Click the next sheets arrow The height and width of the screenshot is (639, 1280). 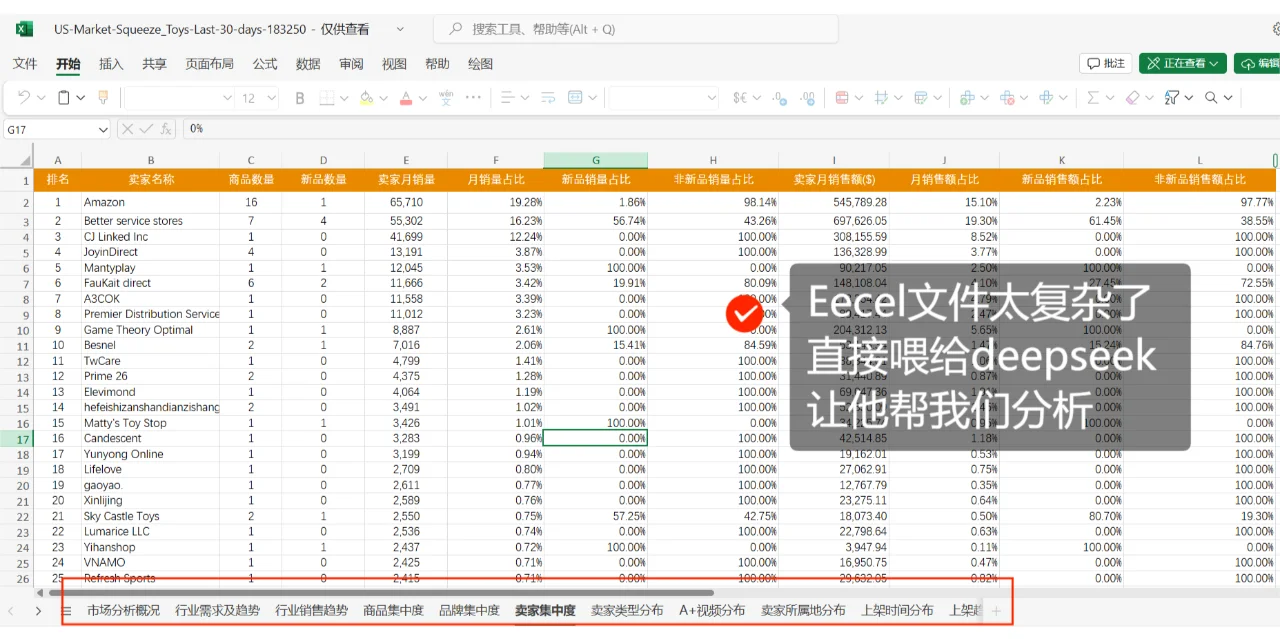pos(38,610)
